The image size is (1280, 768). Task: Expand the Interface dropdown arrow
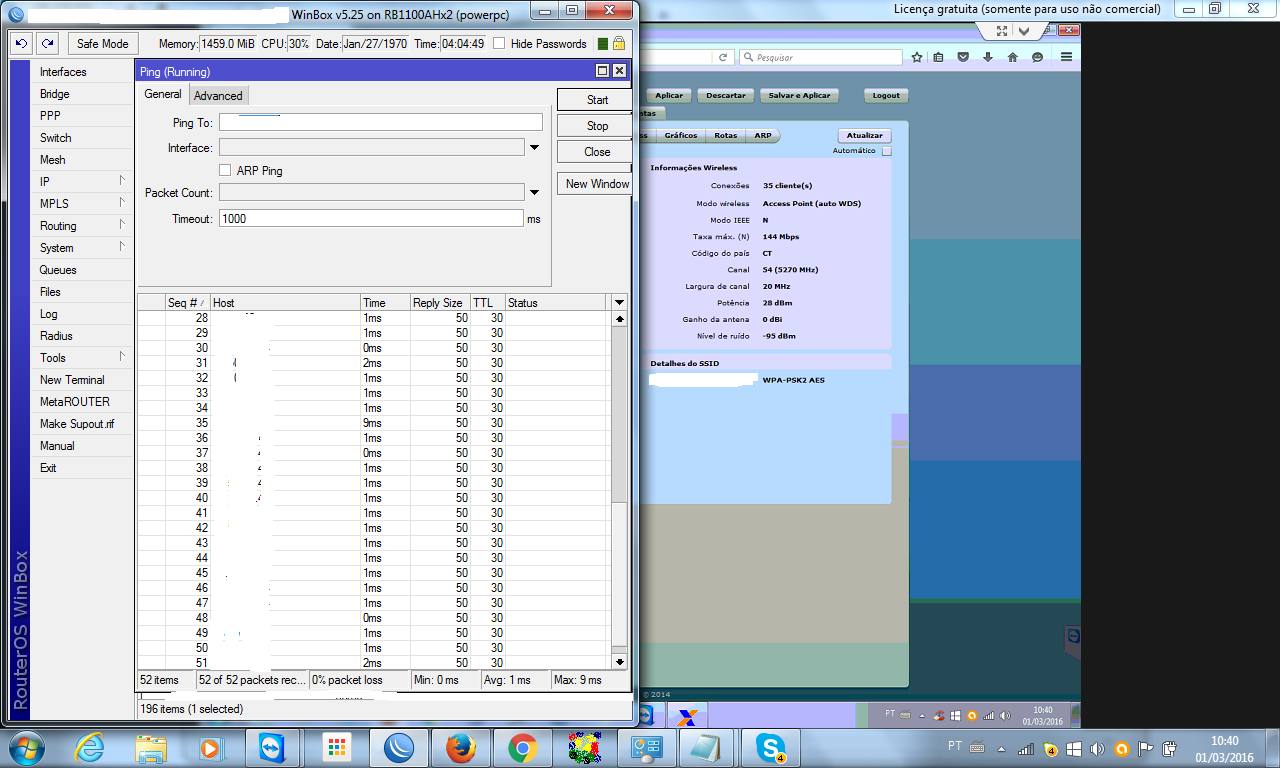coord(534,148)
